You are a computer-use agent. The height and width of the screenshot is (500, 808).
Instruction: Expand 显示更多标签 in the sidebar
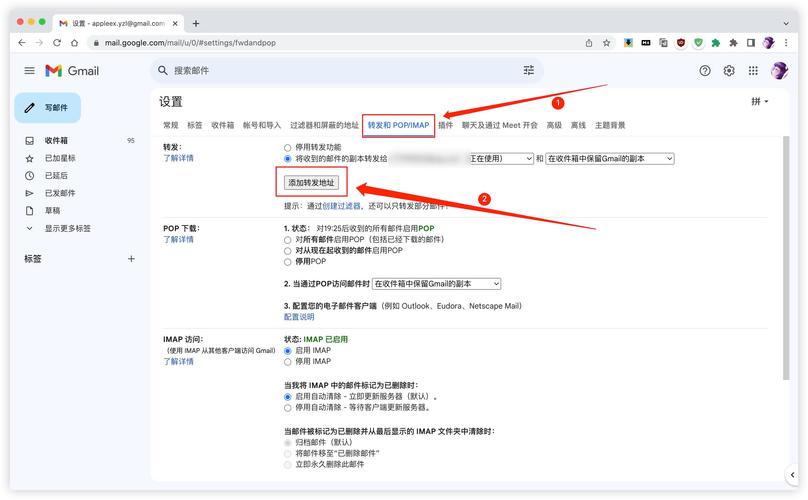click(x=66, y=228)
